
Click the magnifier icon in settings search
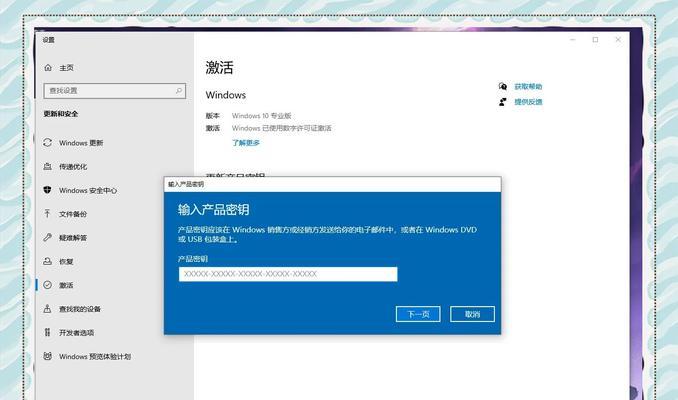pyautogui.click(x=179, y=91)
